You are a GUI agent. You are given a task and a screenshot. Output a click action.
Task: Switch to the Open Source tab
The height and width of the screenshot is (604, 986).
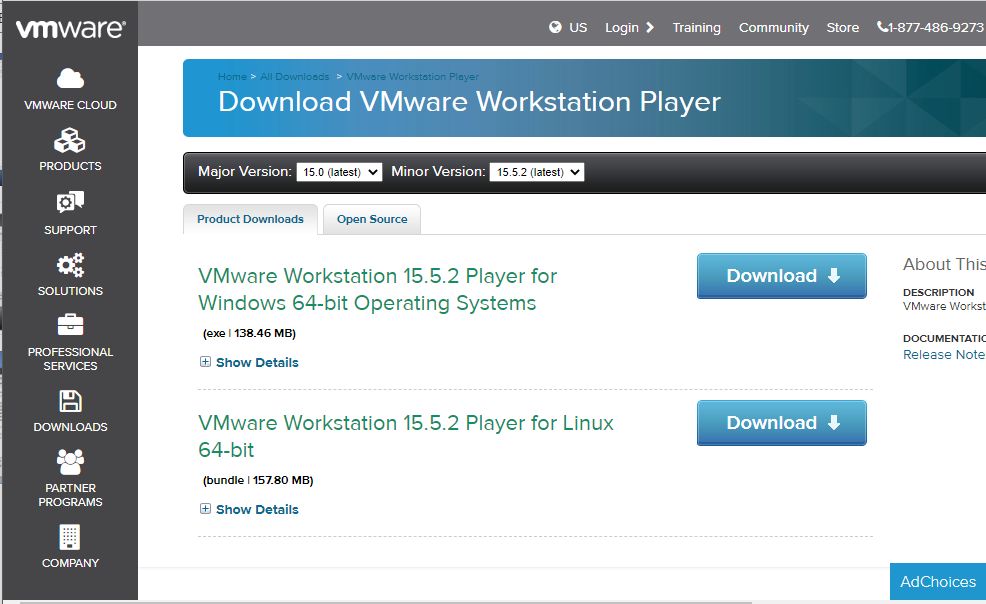click(x=372, y=219)
